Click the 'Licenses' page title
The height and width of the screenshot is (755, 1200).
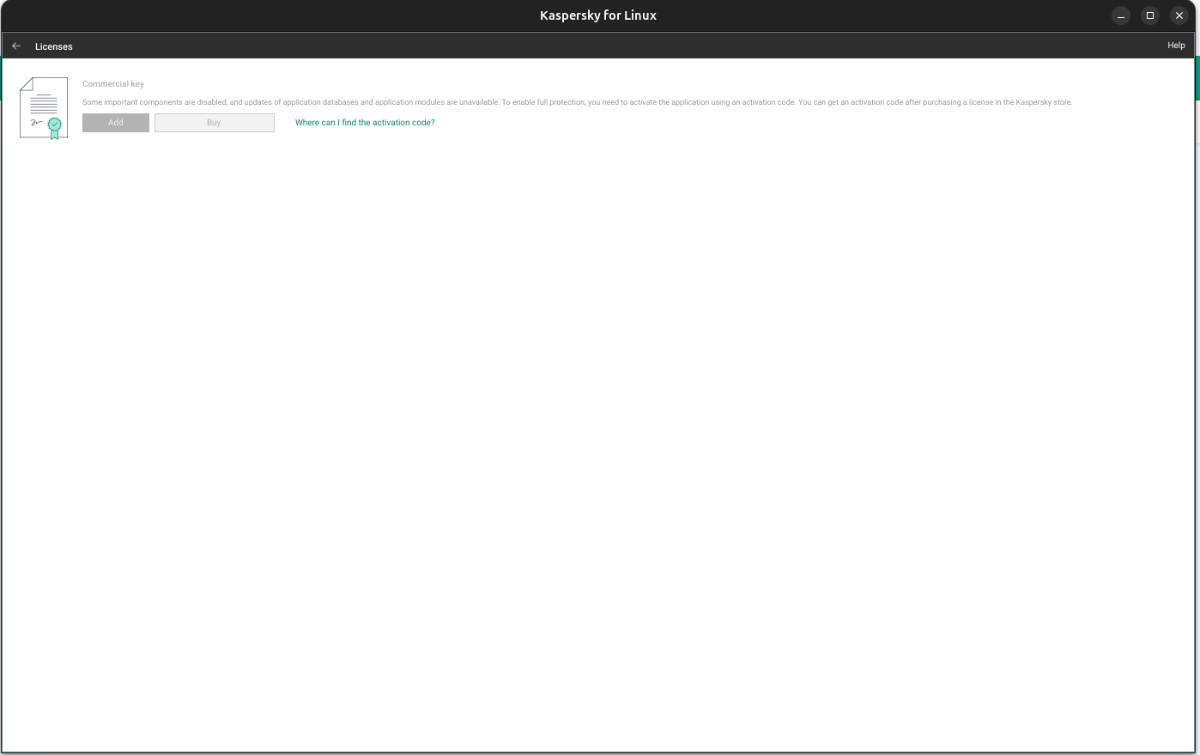54,46
